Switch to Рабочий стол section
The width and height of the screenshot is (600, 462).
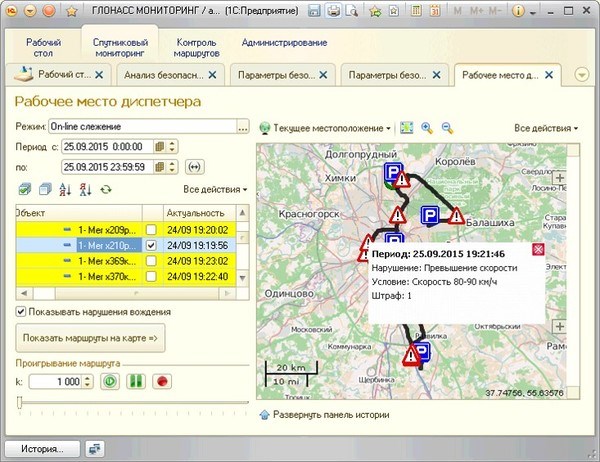pyautogui.click(x=43, y=48)
